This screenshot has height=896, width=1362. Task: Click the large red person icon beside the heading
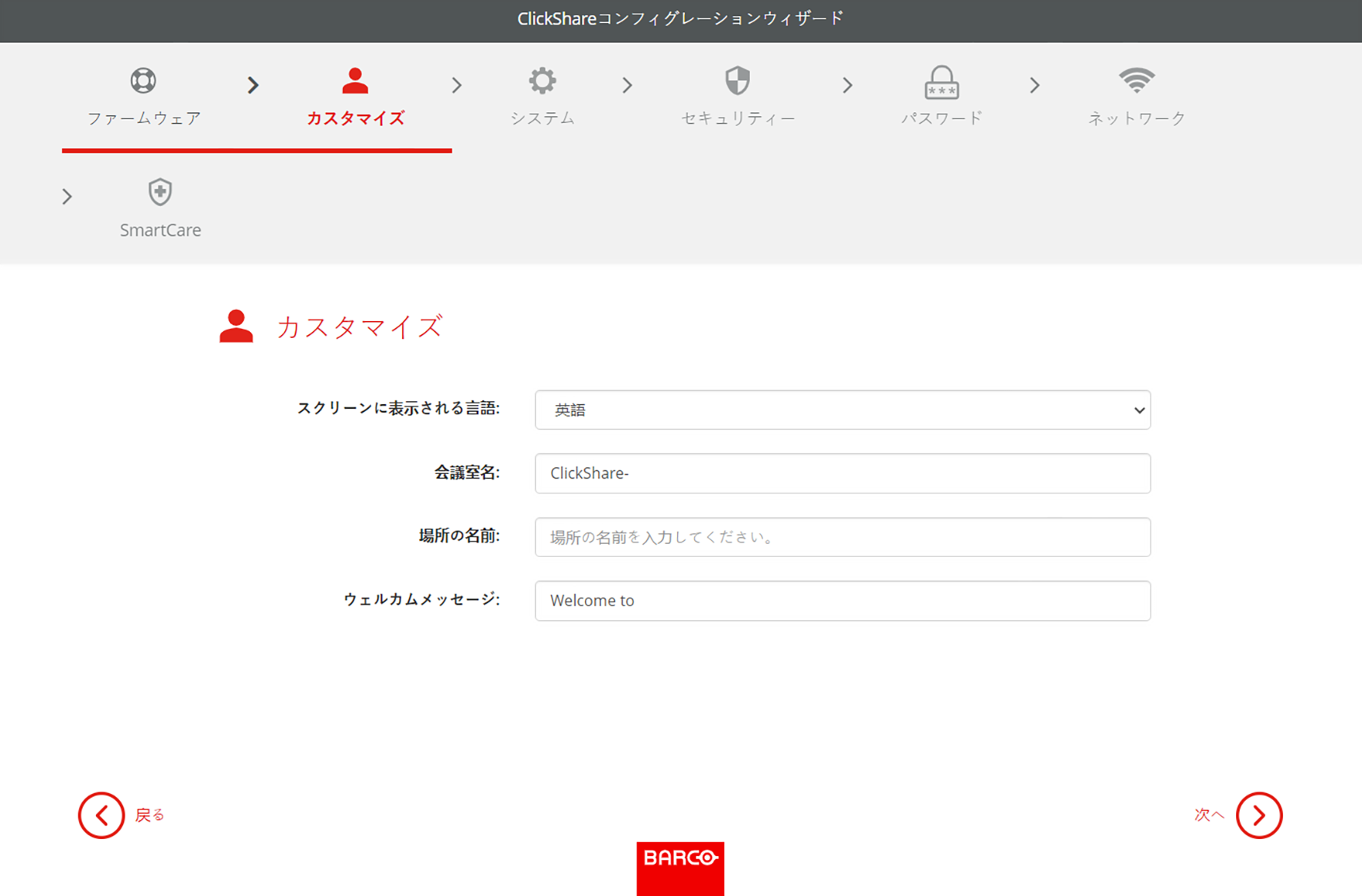[x=236, y=327]
